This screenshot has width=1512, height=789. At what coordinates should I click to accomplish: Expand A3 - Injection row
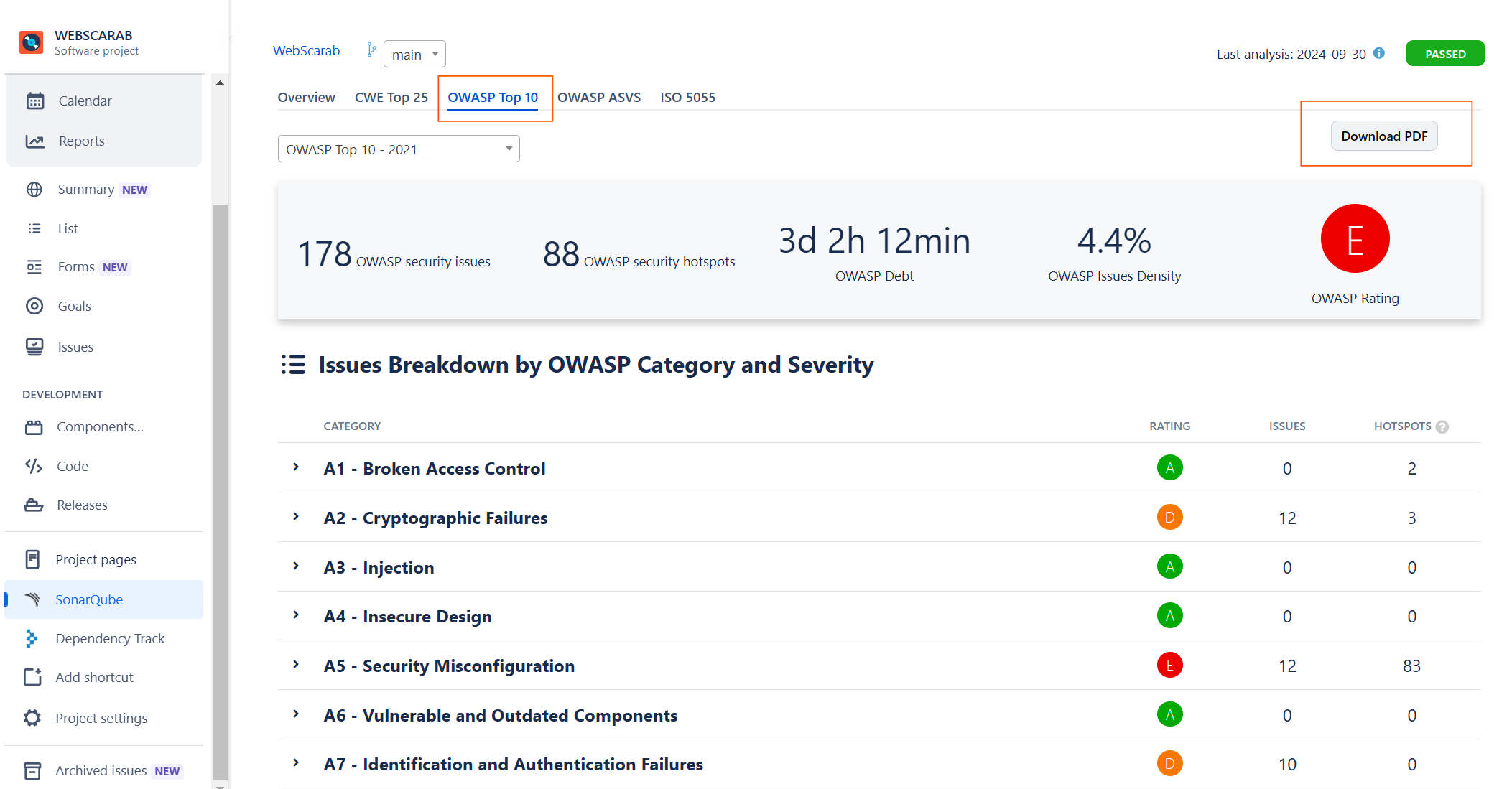click(296, 566)
